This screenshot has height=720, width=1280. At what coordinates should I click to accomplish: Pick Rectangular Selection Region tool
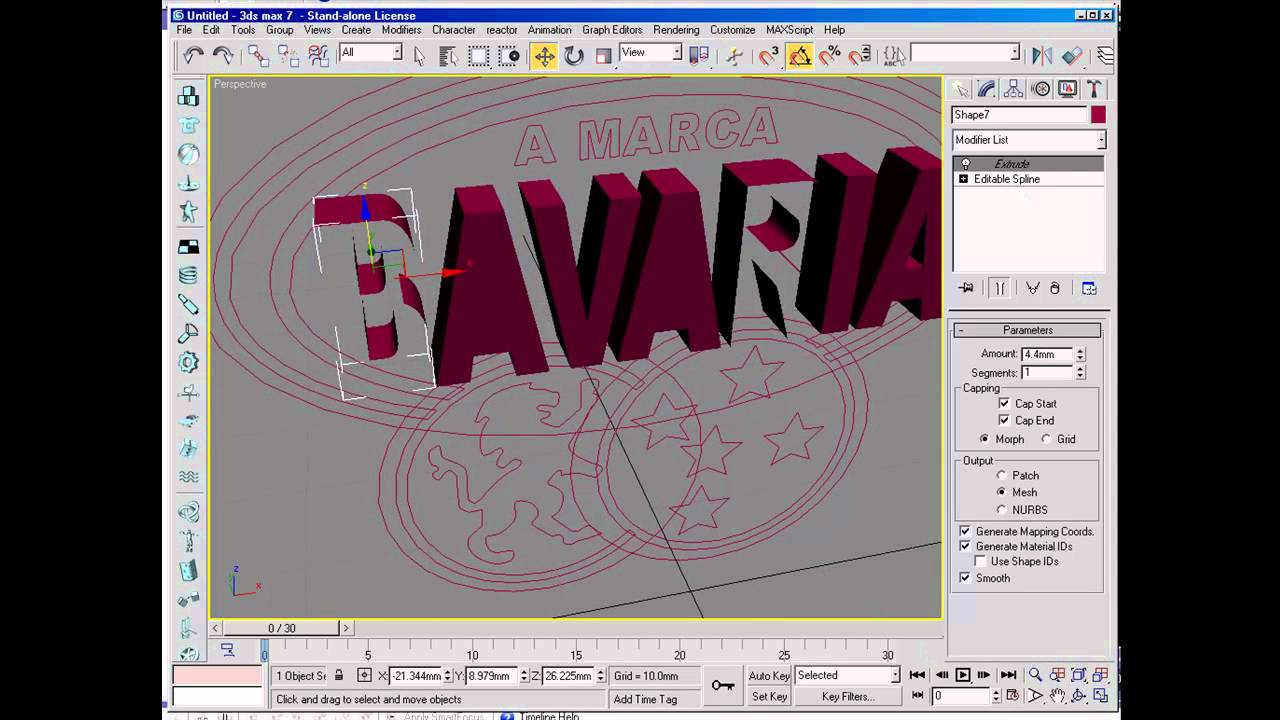[x=479, y=56]
